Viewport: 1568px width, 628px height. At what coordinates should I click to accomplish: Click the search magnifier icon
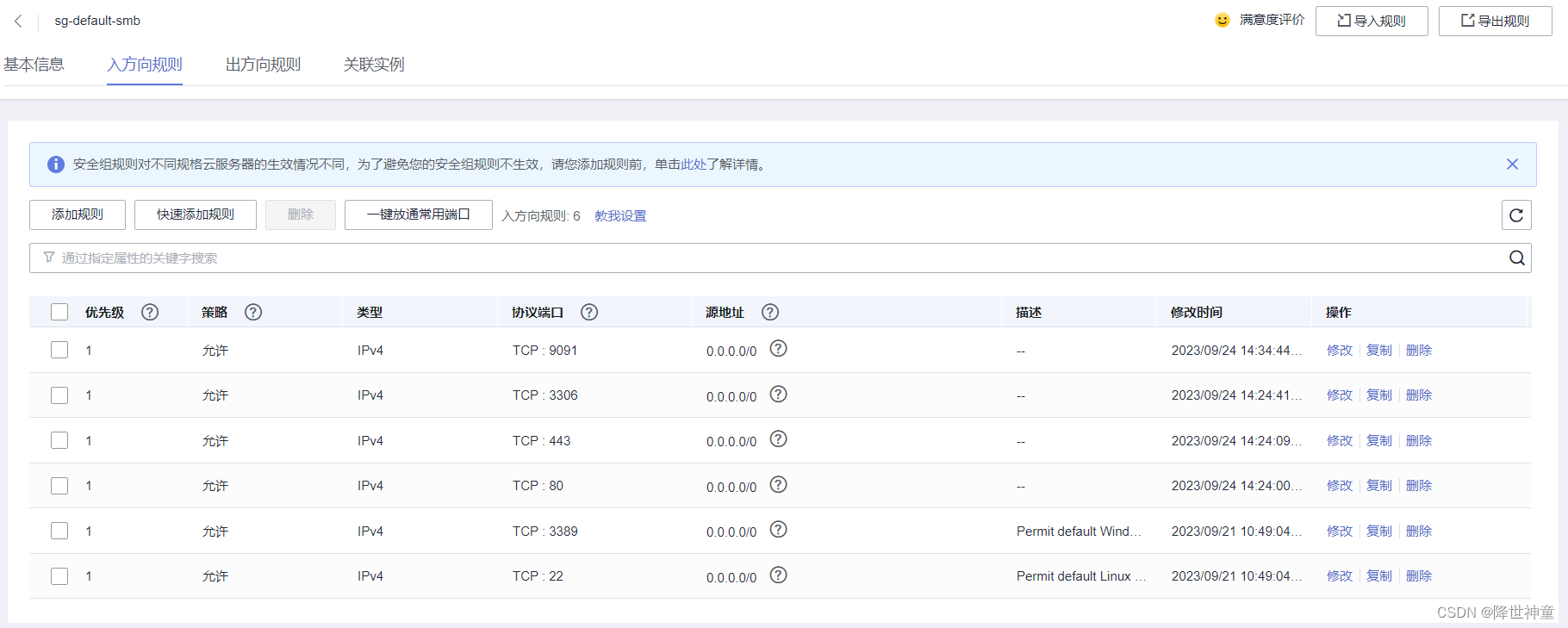[x=1517, y=258]
